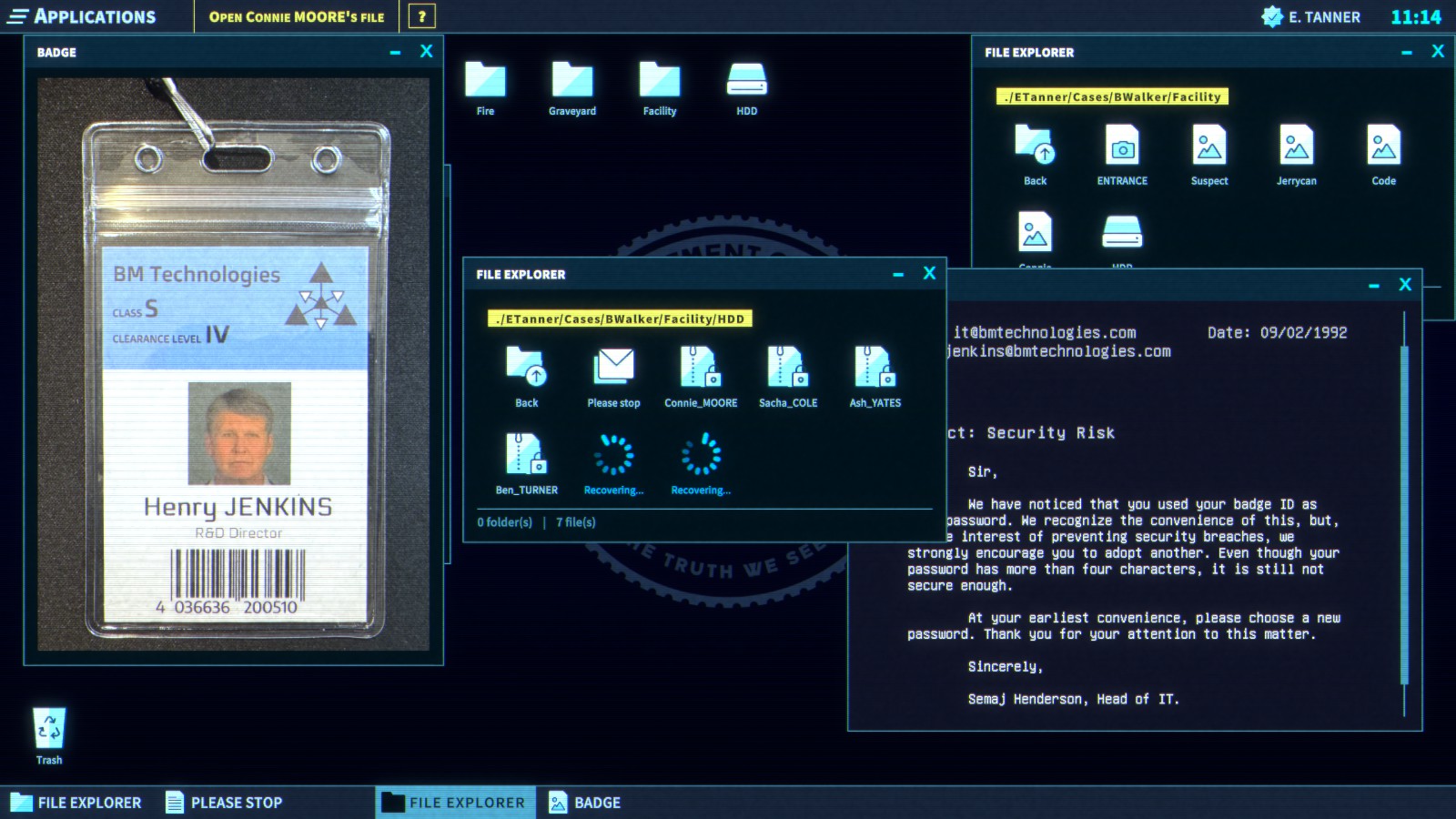Open the locked Connie_MOORE file

[700, 371]
